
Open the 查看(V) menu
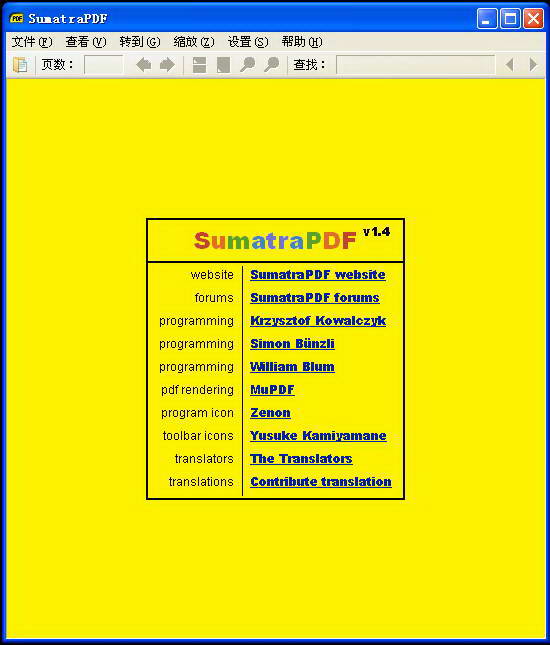(x=86, y=42)
